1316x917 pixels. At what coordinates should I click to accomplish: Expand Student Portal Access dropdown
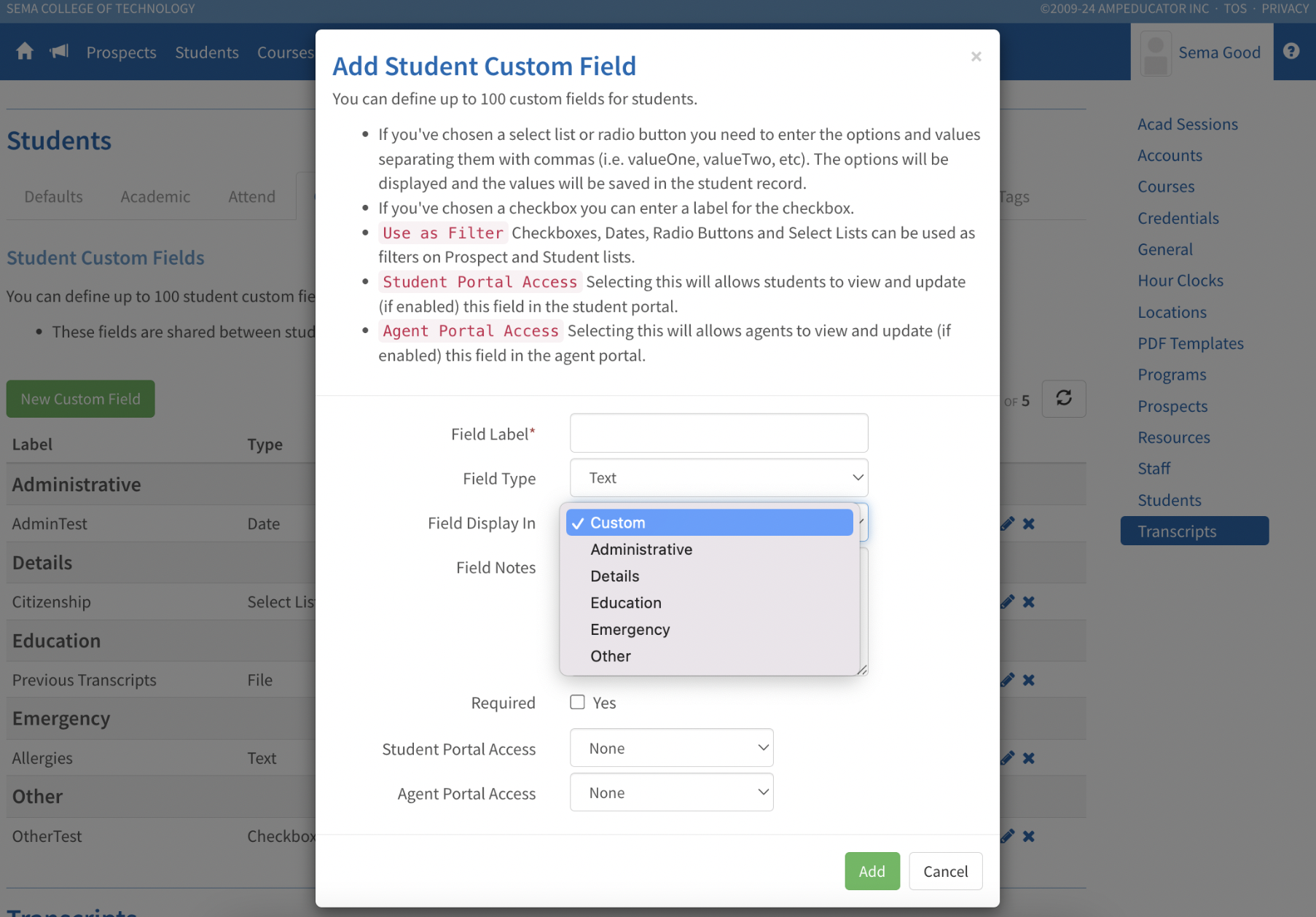(671, 749)
